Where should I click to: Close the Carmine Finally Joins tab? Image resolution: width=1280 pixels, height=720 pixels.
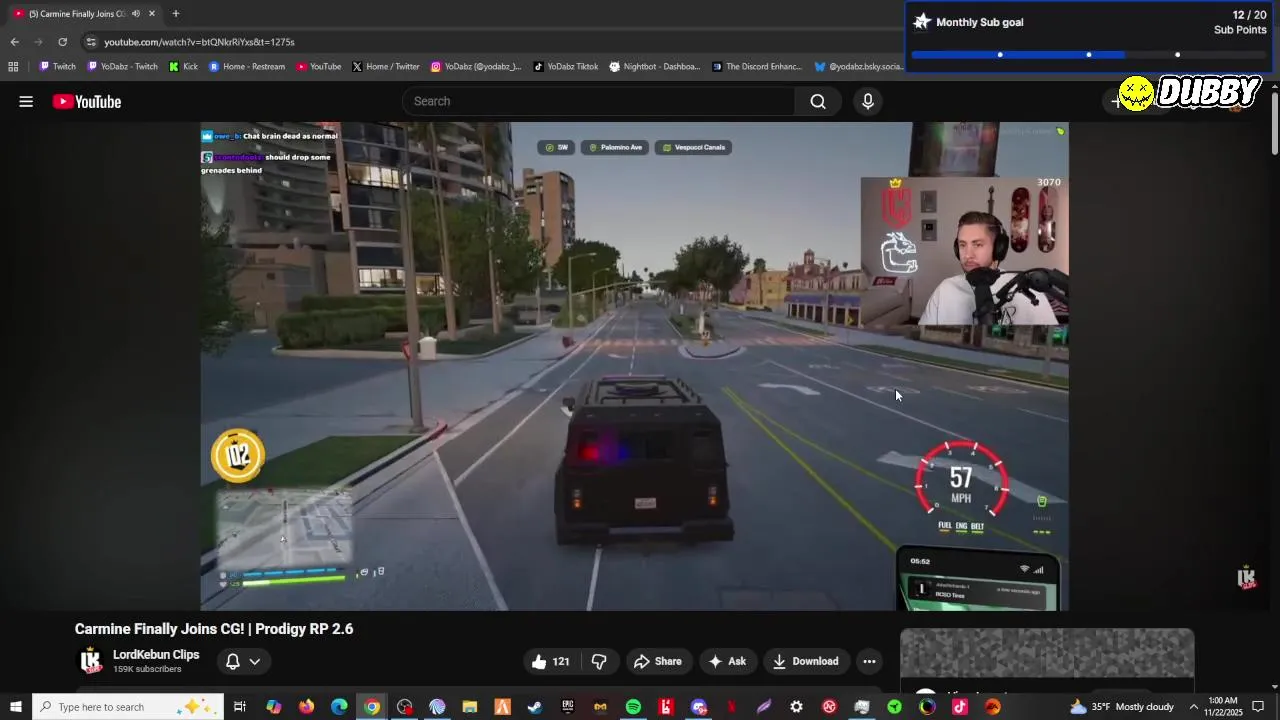(x=152, y=14)
